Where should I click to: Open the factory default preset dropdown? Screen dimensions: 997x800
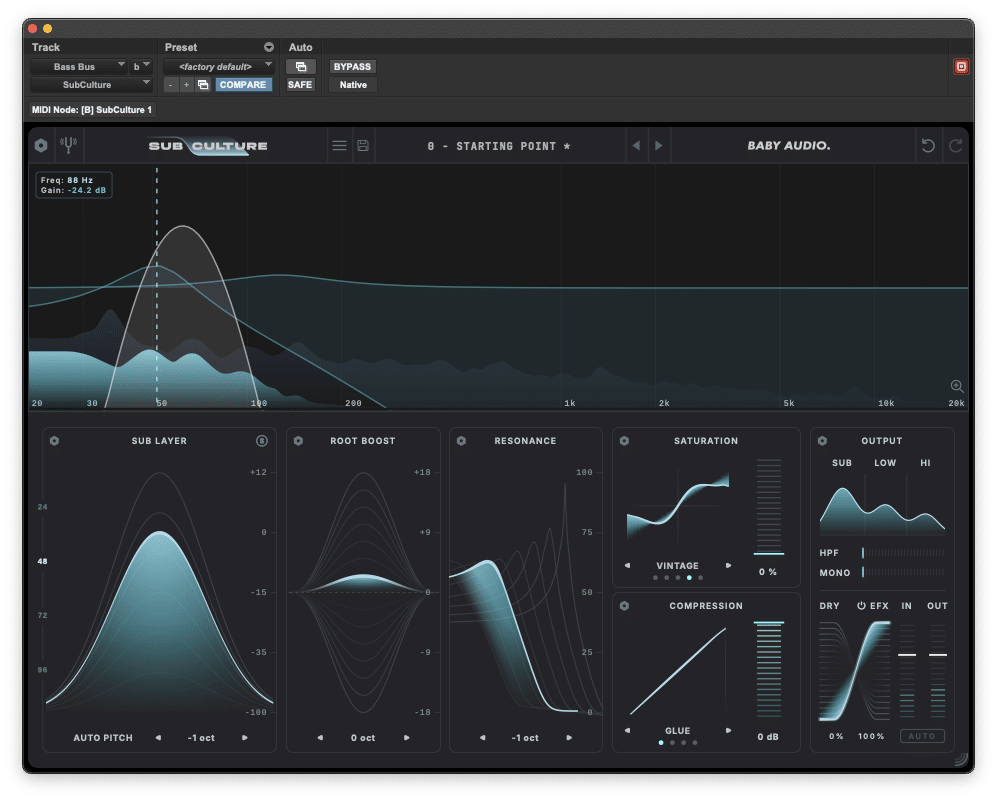[x=219, y=66]
